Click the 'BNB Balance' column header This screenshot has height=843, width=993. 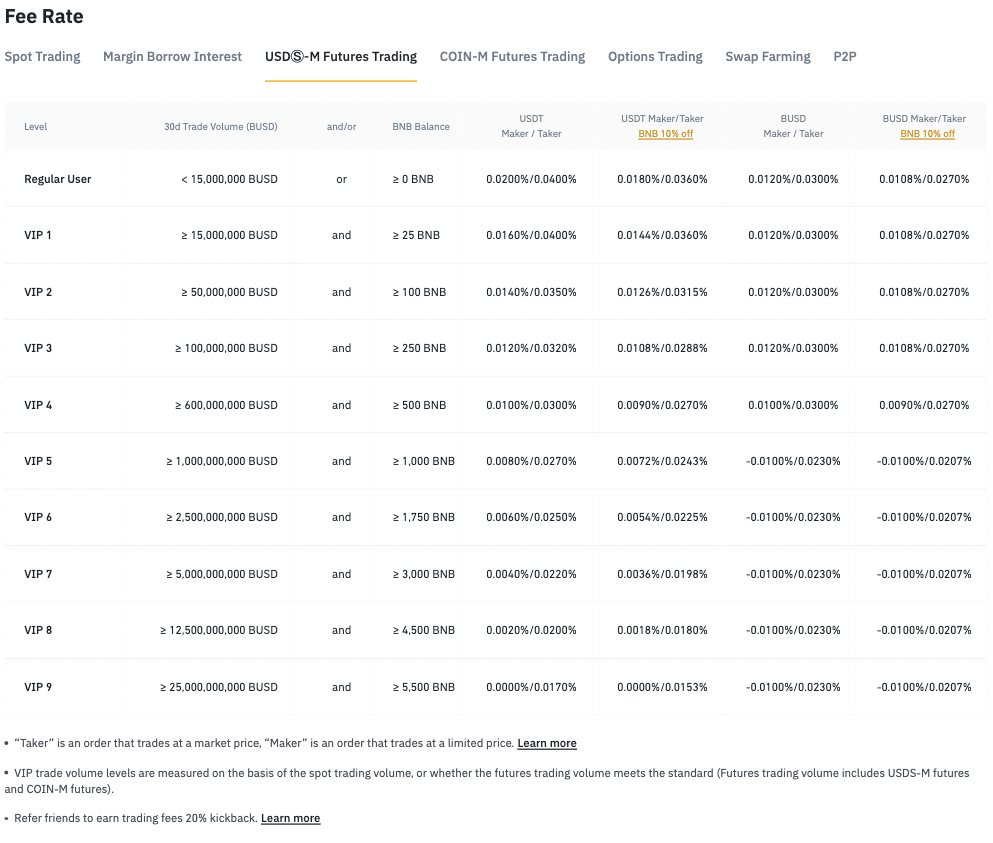[421, 126]
